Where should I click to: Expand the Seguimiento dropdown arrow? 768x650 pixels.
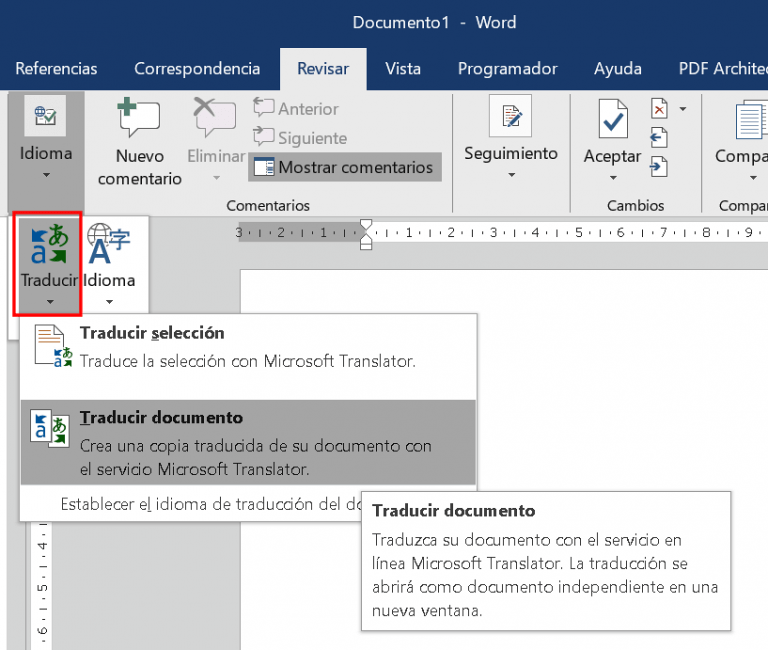511,175
